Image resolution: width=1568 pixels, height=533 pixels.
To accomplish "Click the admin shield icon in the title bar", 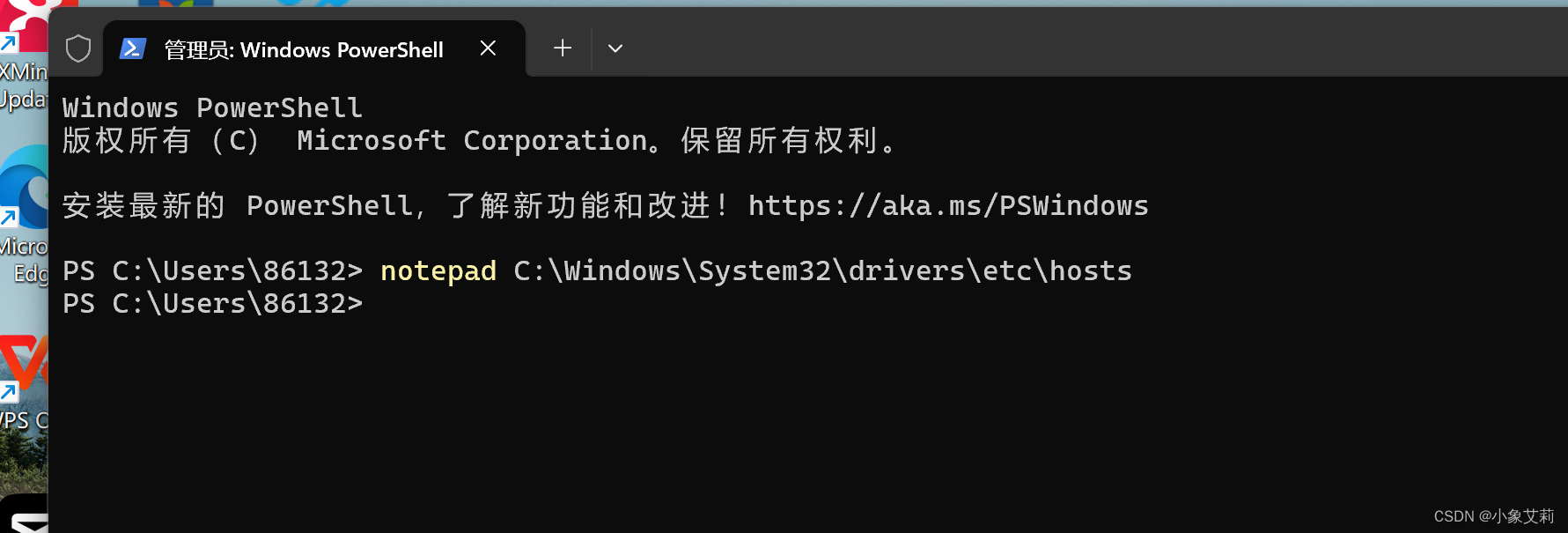I will [77, 48].
